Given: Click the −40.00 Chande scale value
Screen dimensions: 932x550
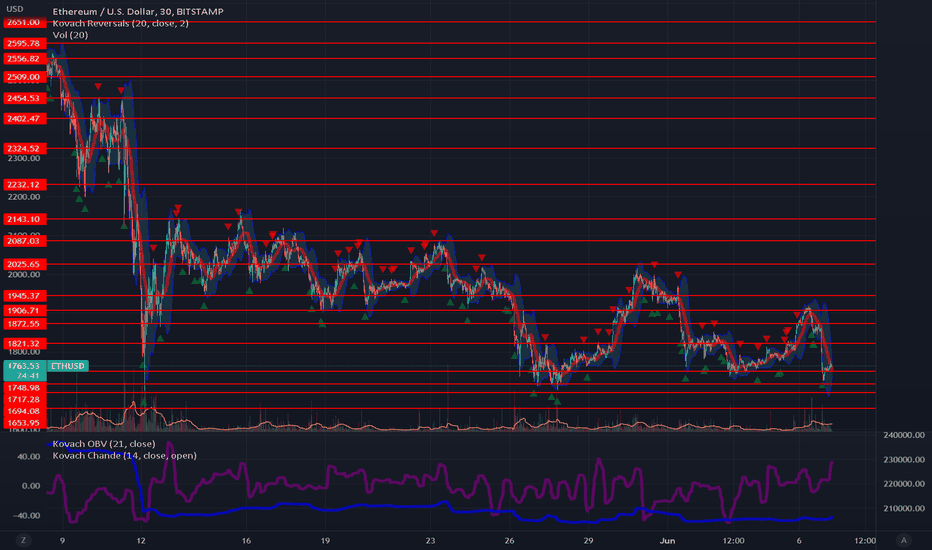Looking at the screenshot, I should point(27,516).
